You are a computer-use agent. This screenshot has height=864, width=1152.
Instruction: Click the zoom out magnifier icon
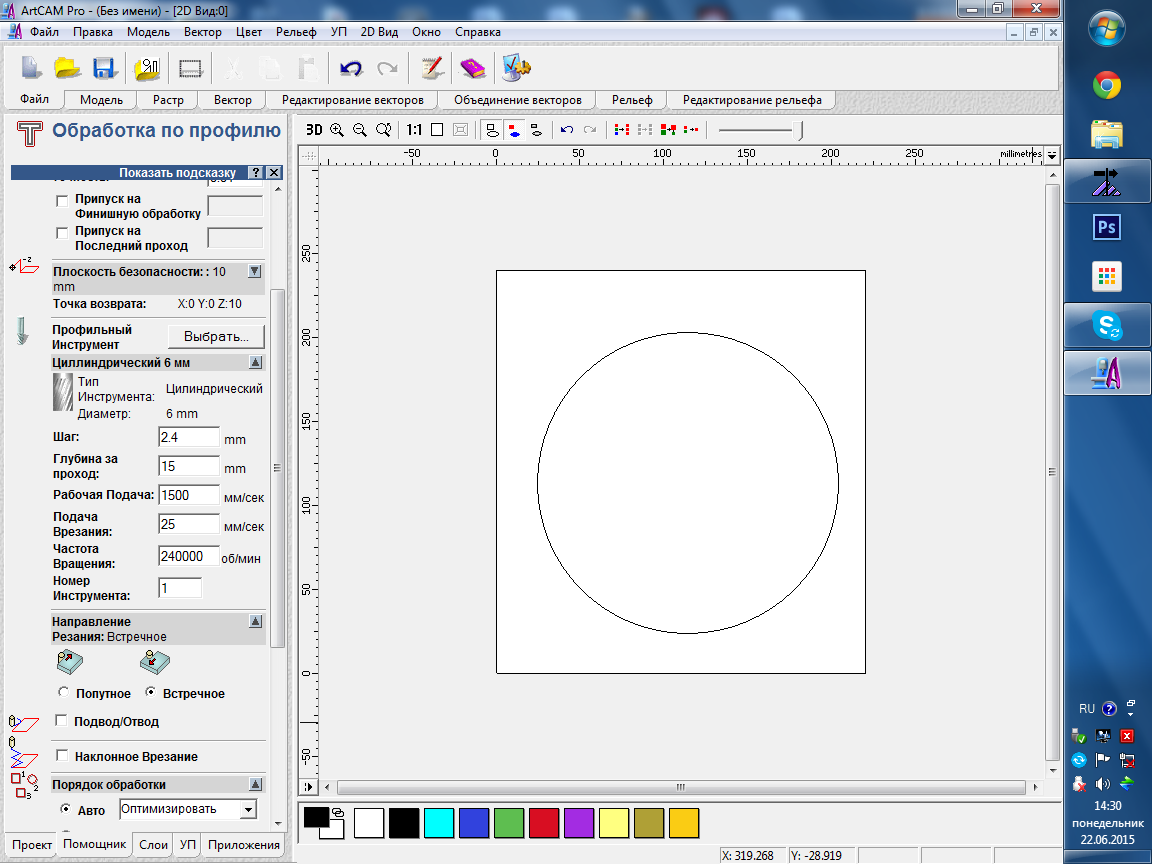tap(360, 130)
